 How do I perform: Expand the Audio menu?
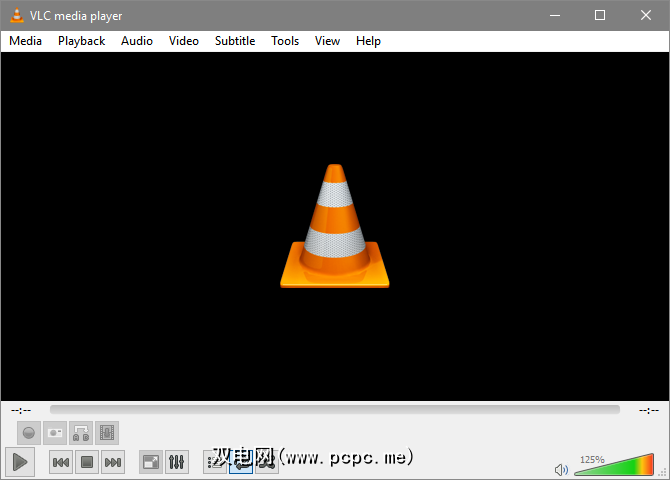[x=137, y=41]
